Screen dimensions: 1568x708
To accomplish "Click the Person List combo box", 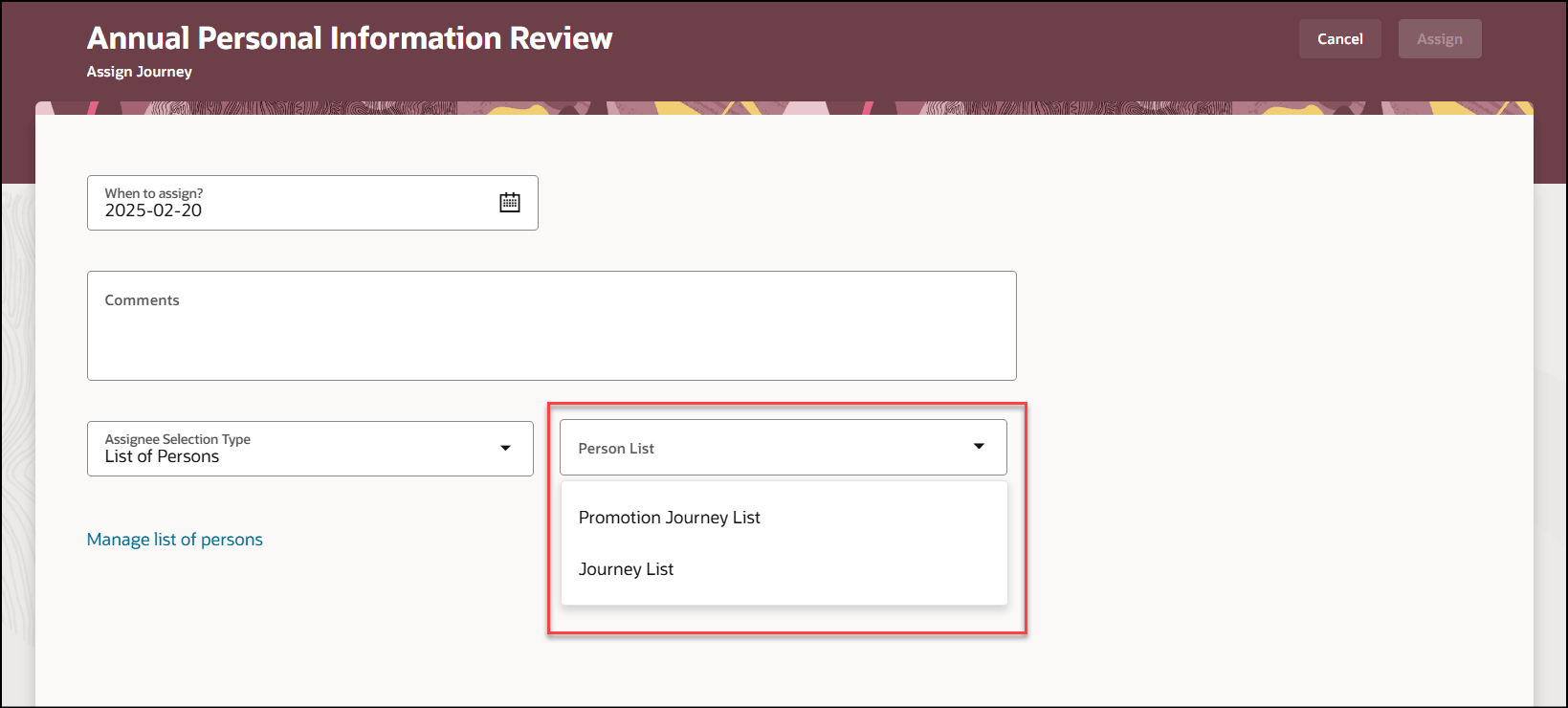I will tap(784, 448).
